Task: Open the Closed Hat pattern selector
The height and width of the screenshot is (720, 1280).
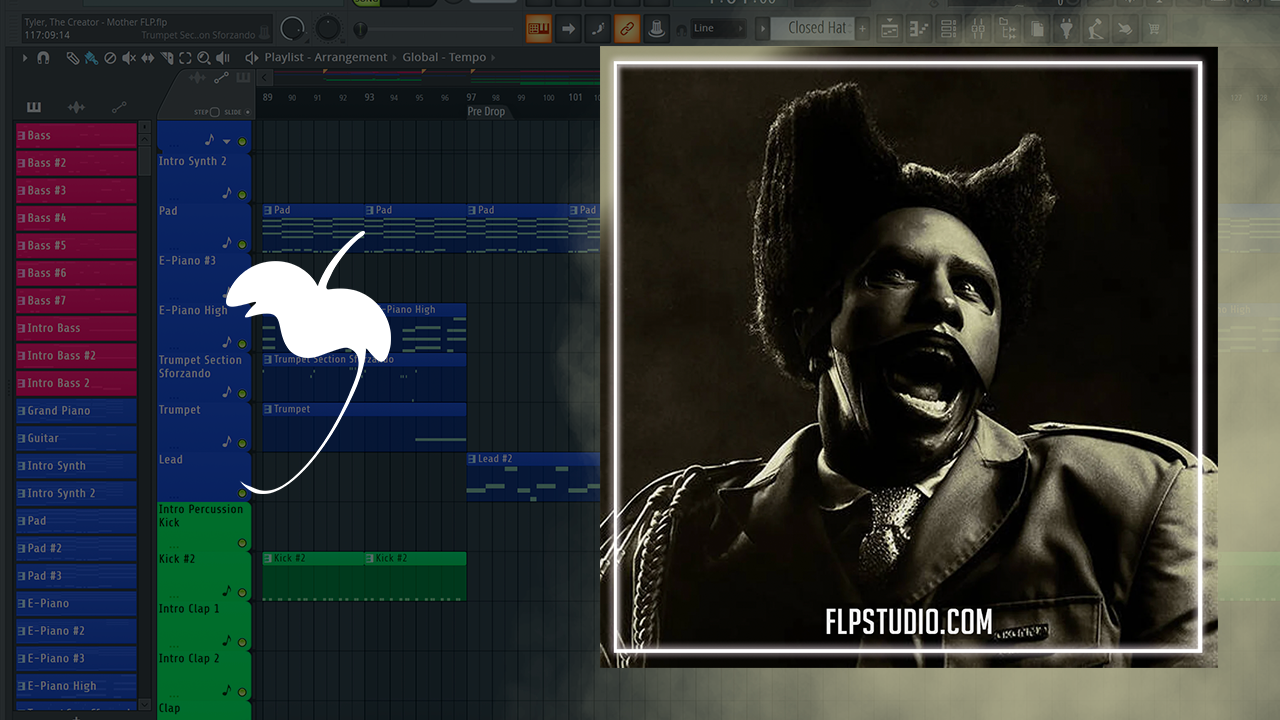Action: pos(816,28)
